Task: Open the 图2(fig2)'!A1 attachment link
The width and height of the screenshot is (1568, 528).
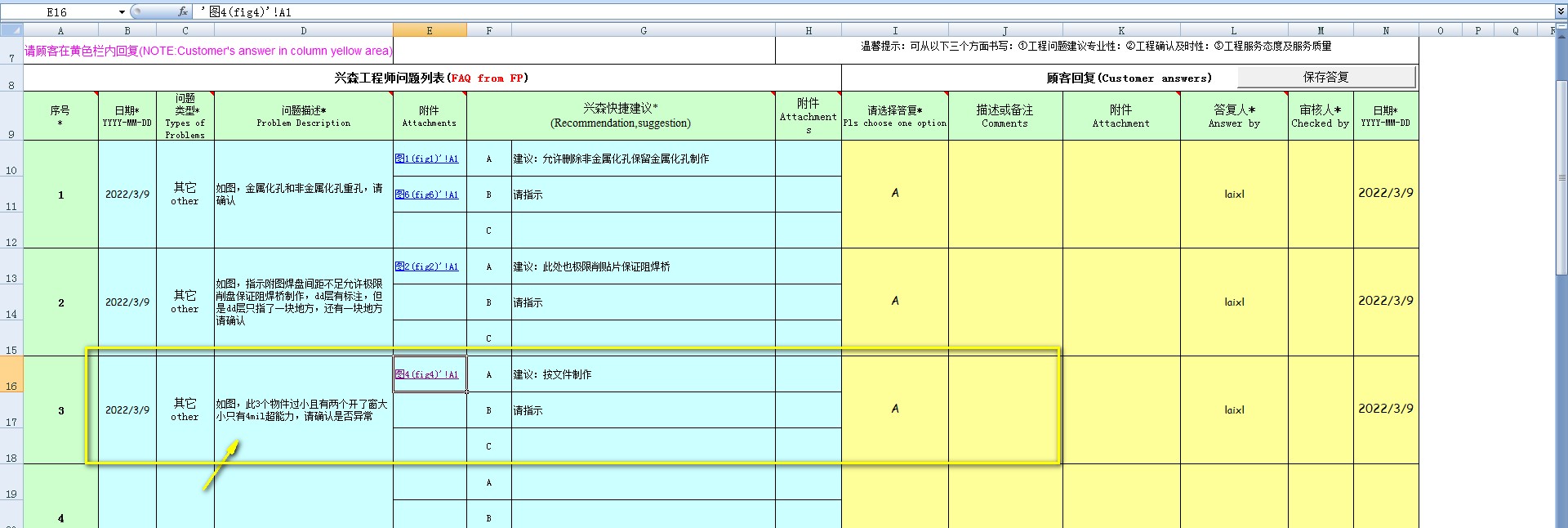Action: pos(426,266)
